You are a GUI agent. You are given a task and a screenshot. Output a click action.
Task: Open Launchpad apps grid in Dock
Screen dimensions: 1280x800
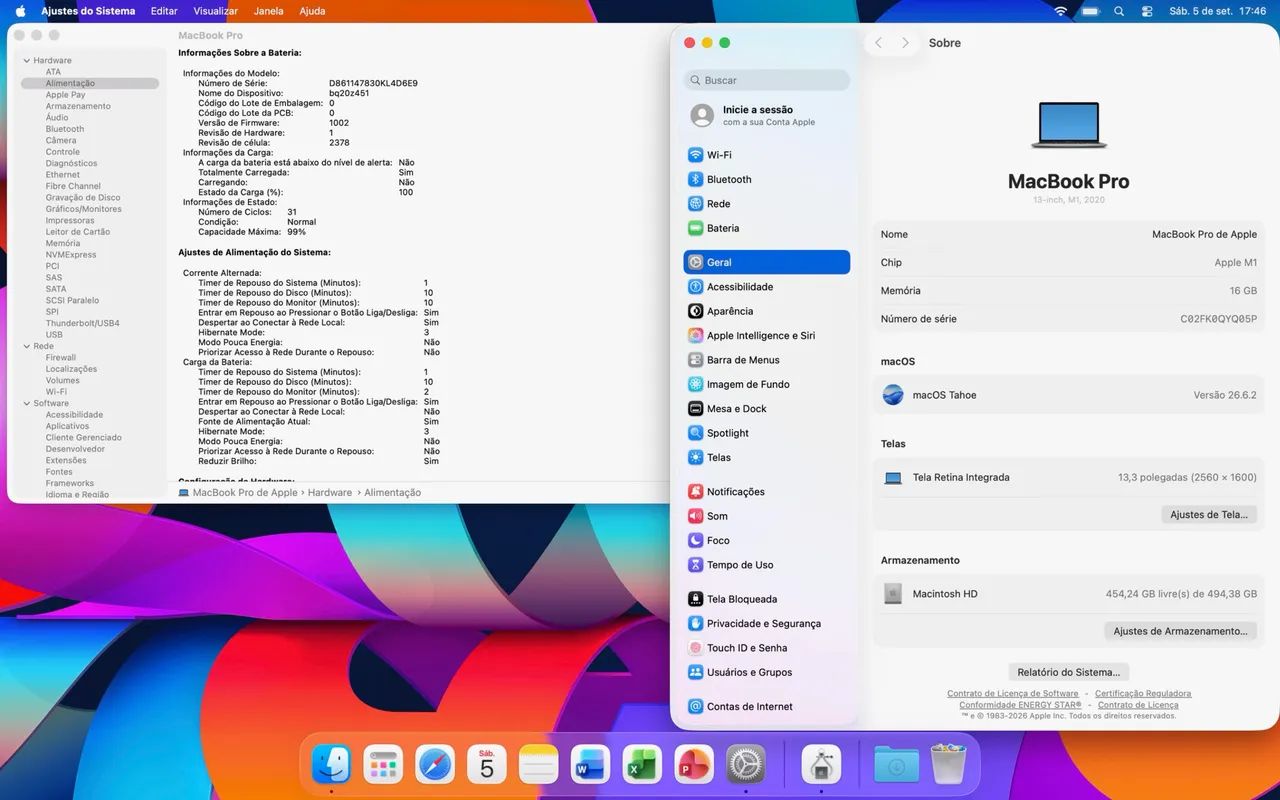tap(383, 765)
